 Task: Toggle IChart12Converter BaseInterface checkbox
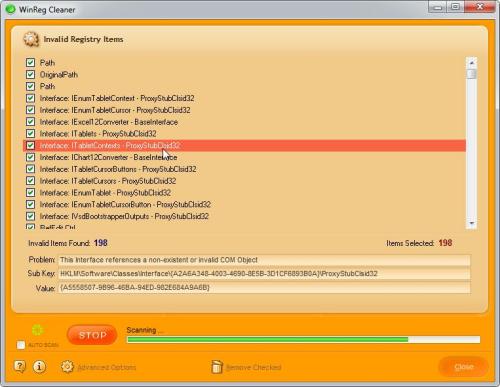[x=30, y=157]
